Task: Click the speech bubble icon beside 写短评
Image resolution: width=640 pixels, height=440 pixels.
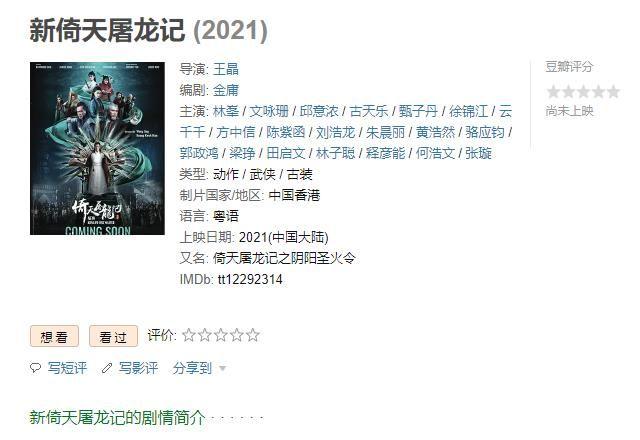Action: coord(36,368)
